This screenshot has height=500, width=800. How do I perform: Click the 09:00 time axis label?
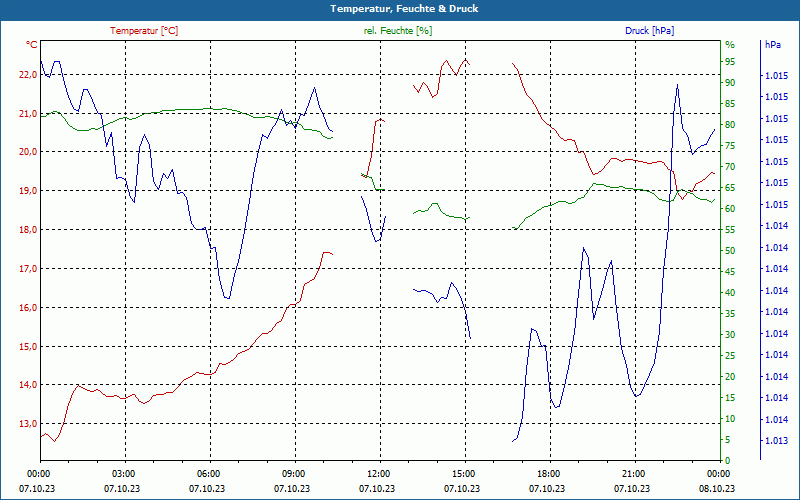point(295,473)
